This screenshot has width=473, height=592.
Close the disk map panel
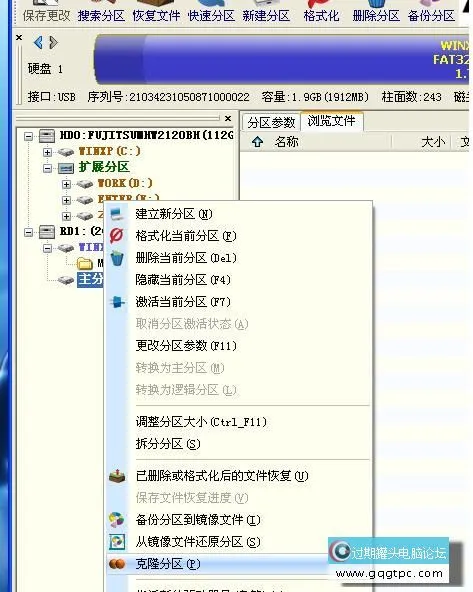(19, 37)
